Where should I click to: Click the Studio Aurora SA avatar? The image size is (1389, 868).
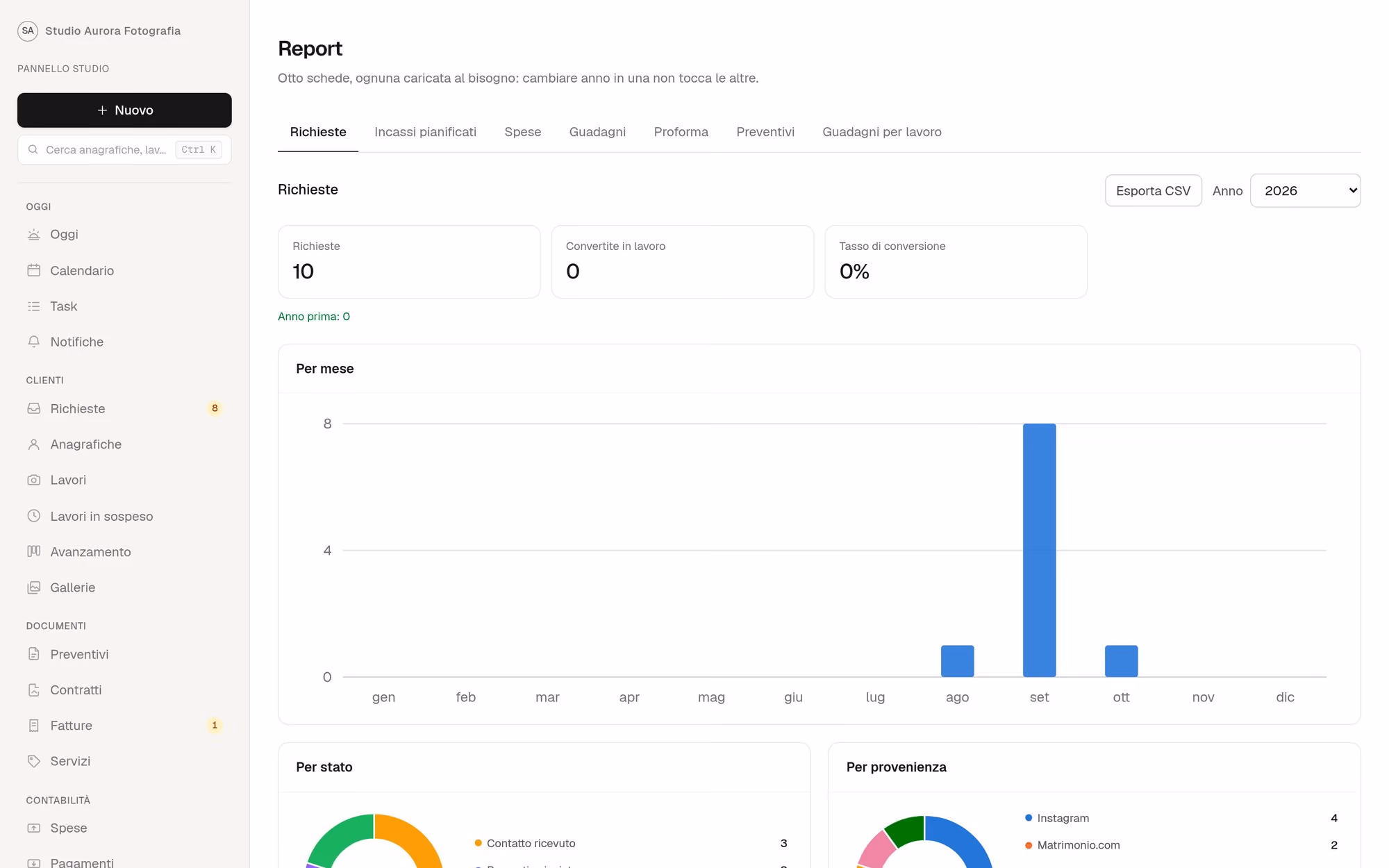[x=28, y=31]
